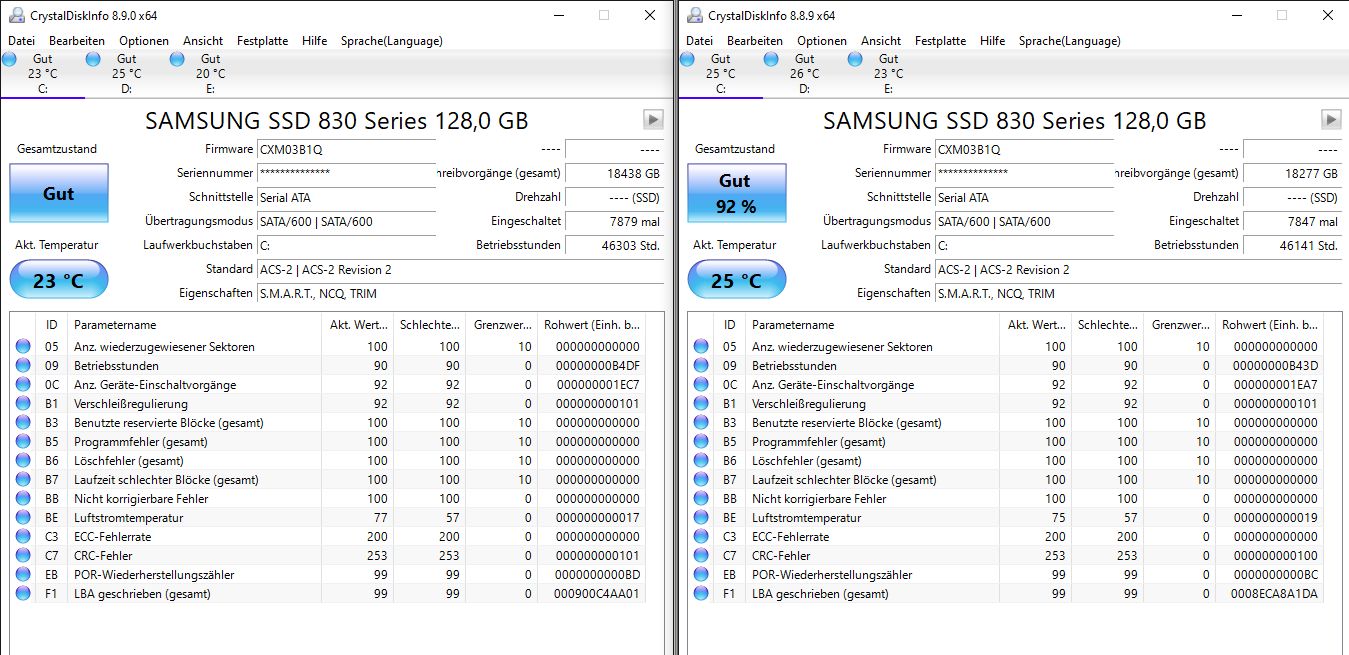Viewport: 1349px width, 655px height.
Task: Click status orb for ID 05 in right window
Action: click(x=701, y=347)
